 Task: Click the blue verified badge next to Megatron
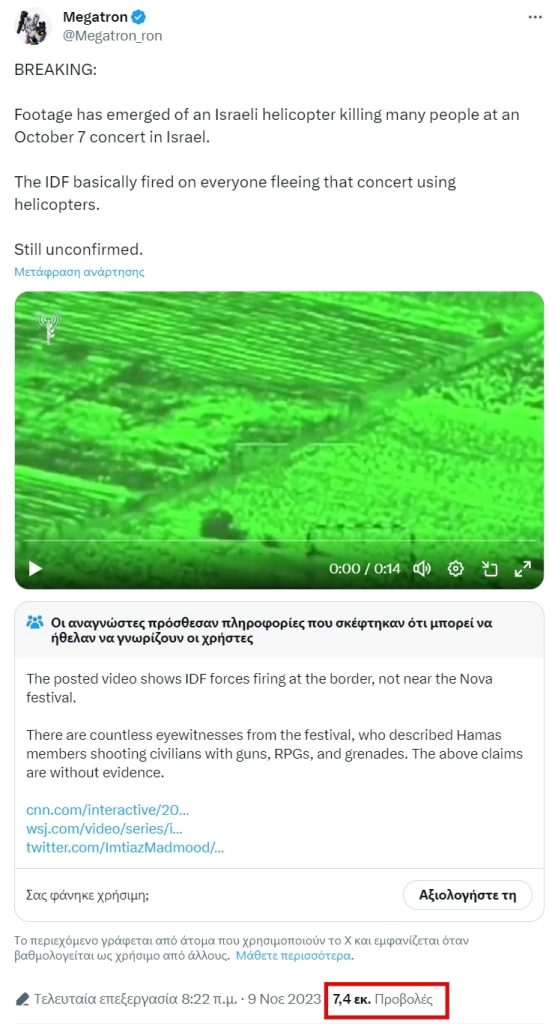(x=139, y=18)
